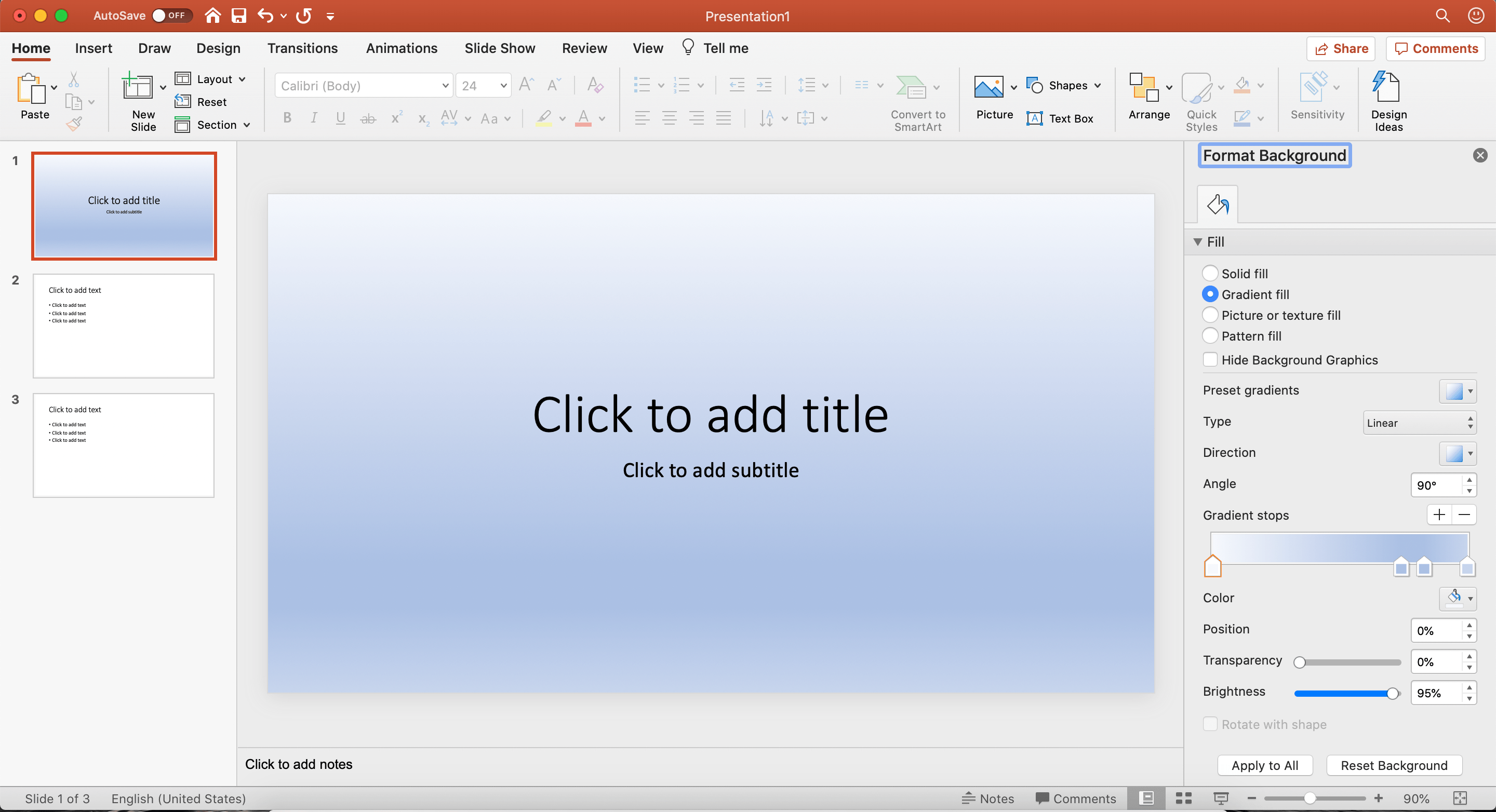
Task: Click the Brightness slider handle
Action: 1392,693
